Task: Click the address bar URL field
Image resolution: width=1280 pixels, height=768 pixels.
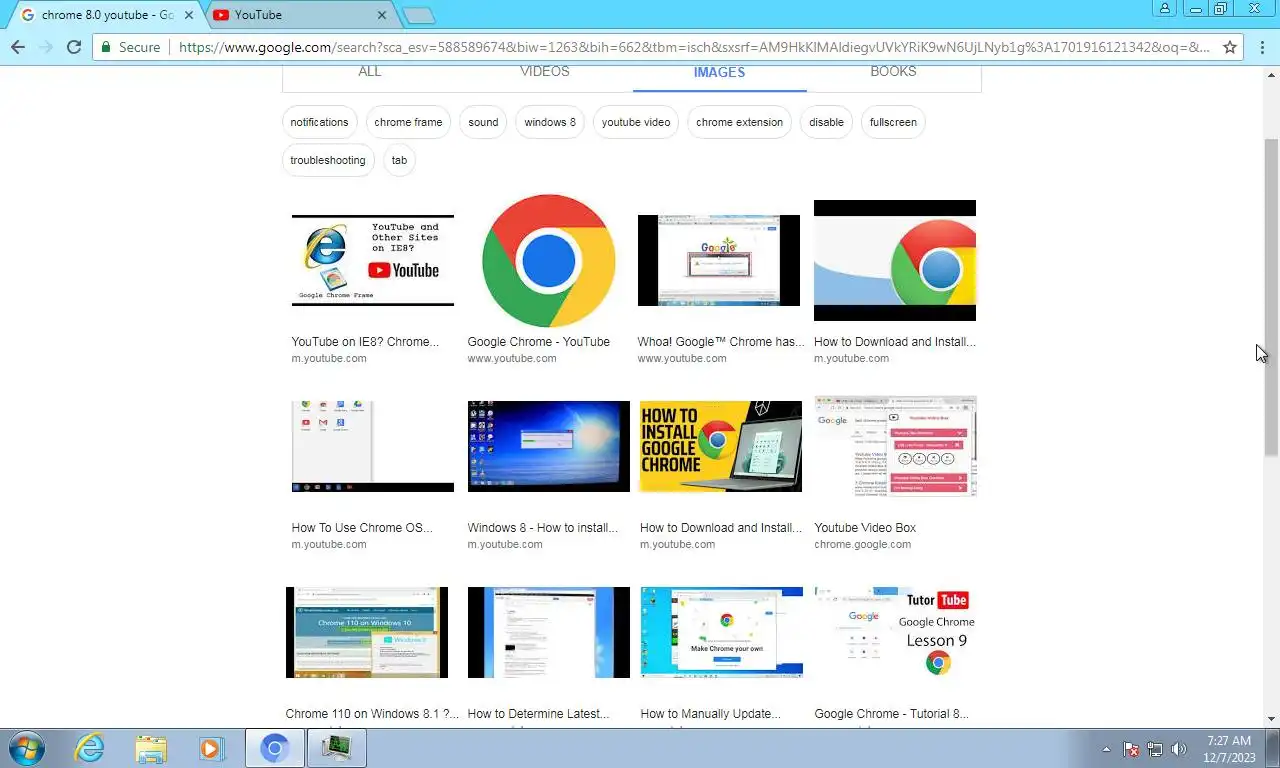Action: point(694,47)
